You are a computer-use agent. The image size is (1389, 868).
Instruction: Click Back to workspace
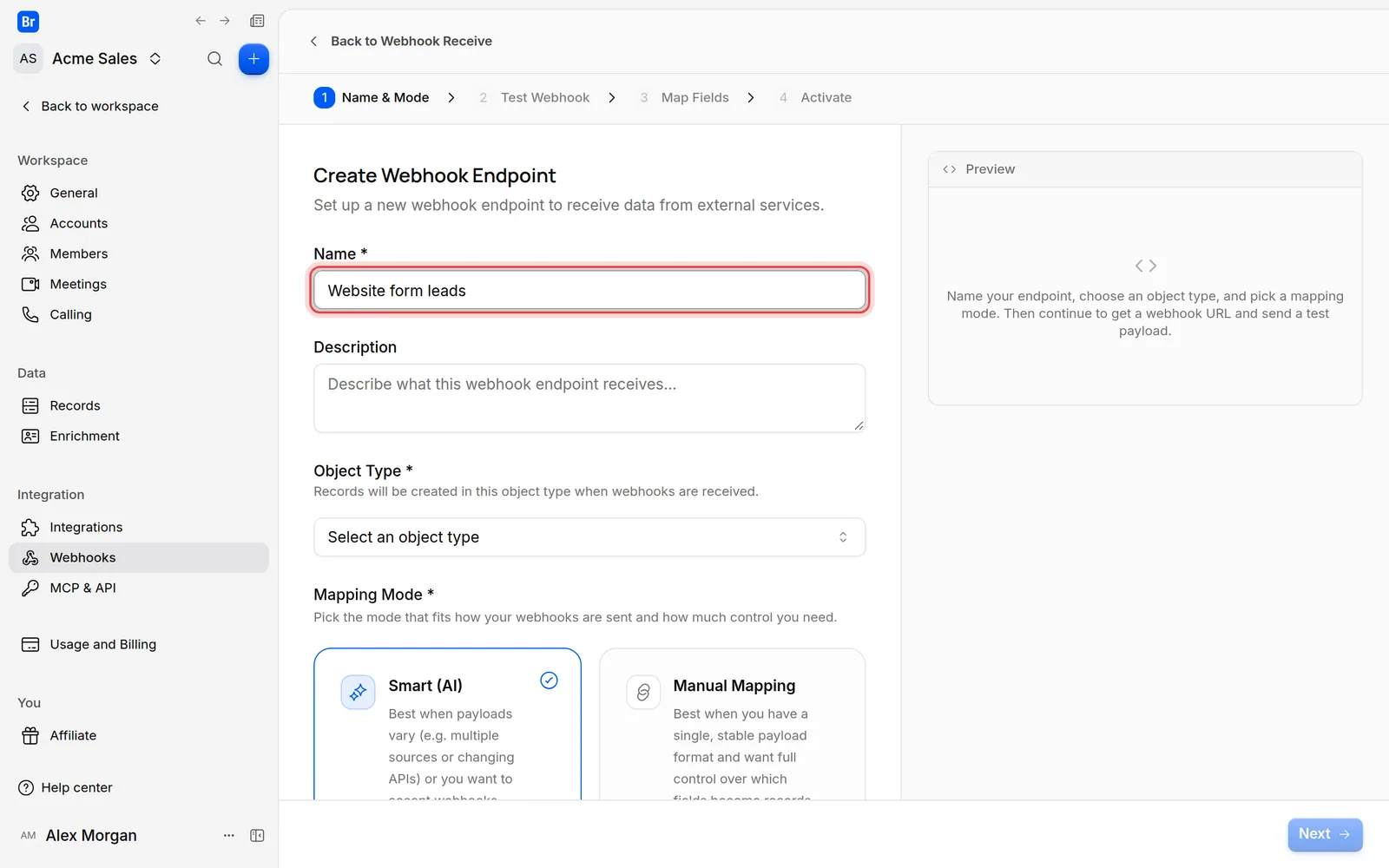coord(90,106)
